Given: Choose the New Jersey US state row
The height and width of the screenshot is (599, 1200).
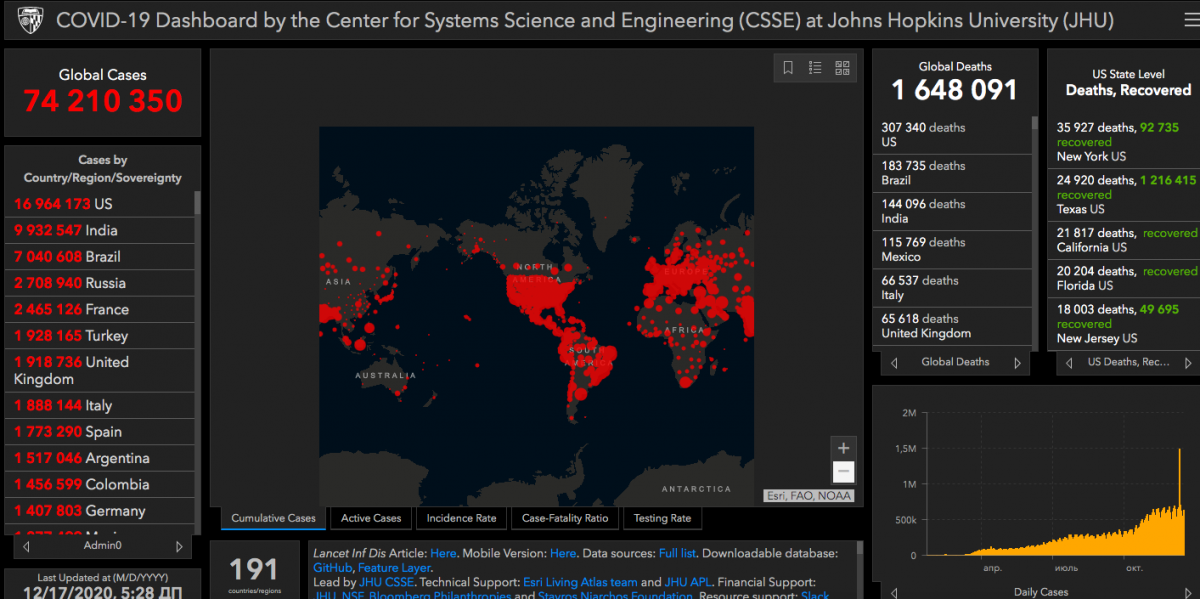Looking at the screenshot, I should [x=1122, y=324].
